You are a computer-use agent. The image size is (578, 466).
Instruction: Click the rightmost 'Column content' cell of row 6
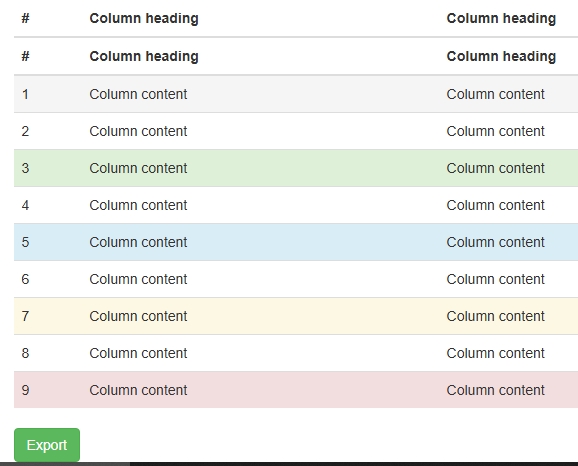pyautogui.click(x=495, y=279)
